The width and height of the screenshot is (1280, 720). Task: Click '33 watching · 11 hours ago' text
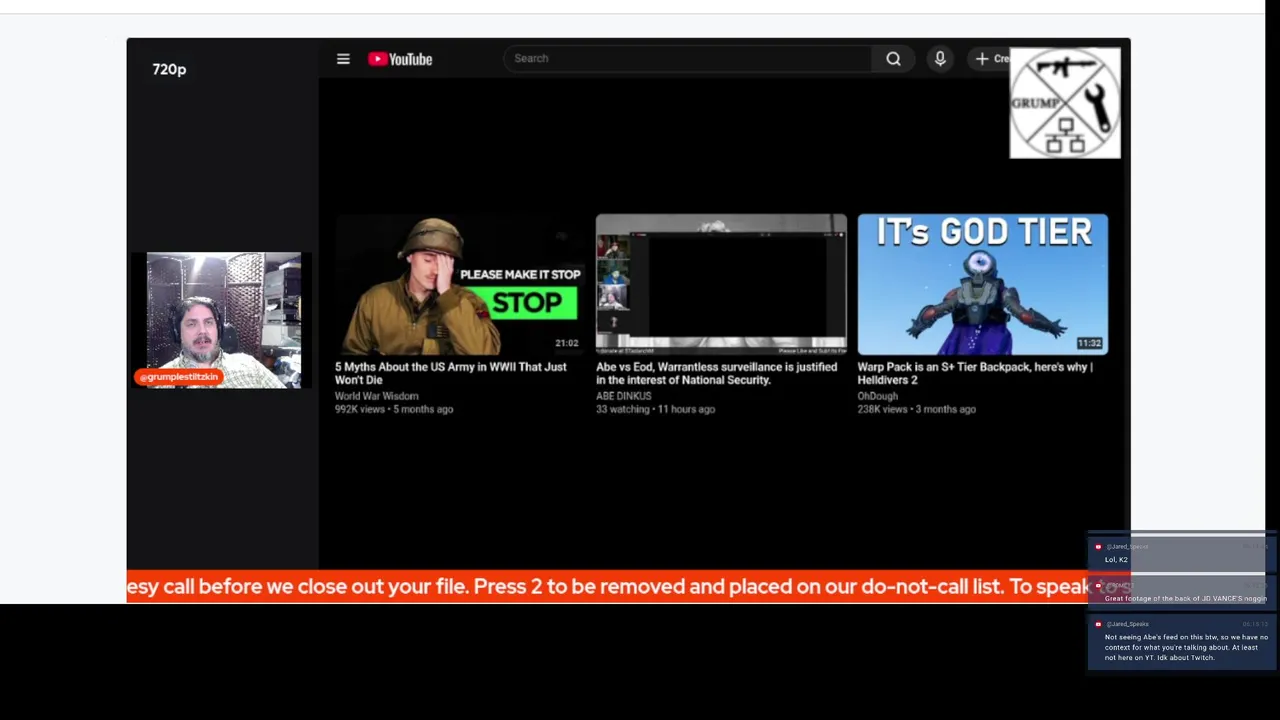[x=655, y=409]
